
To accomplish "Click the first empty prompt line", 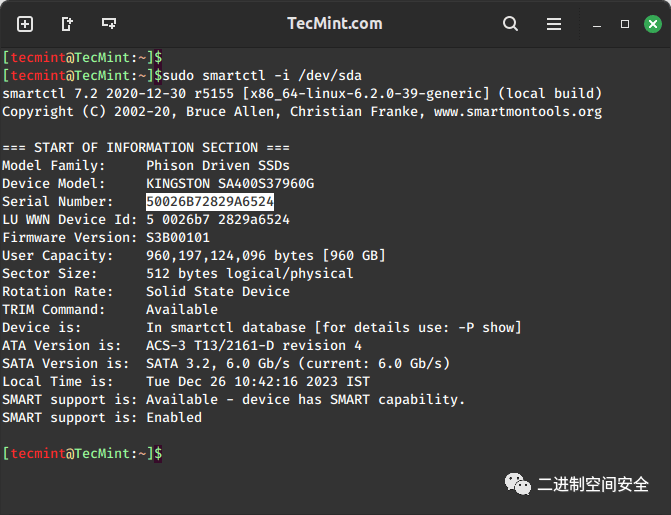I will (x=82, y=57).
